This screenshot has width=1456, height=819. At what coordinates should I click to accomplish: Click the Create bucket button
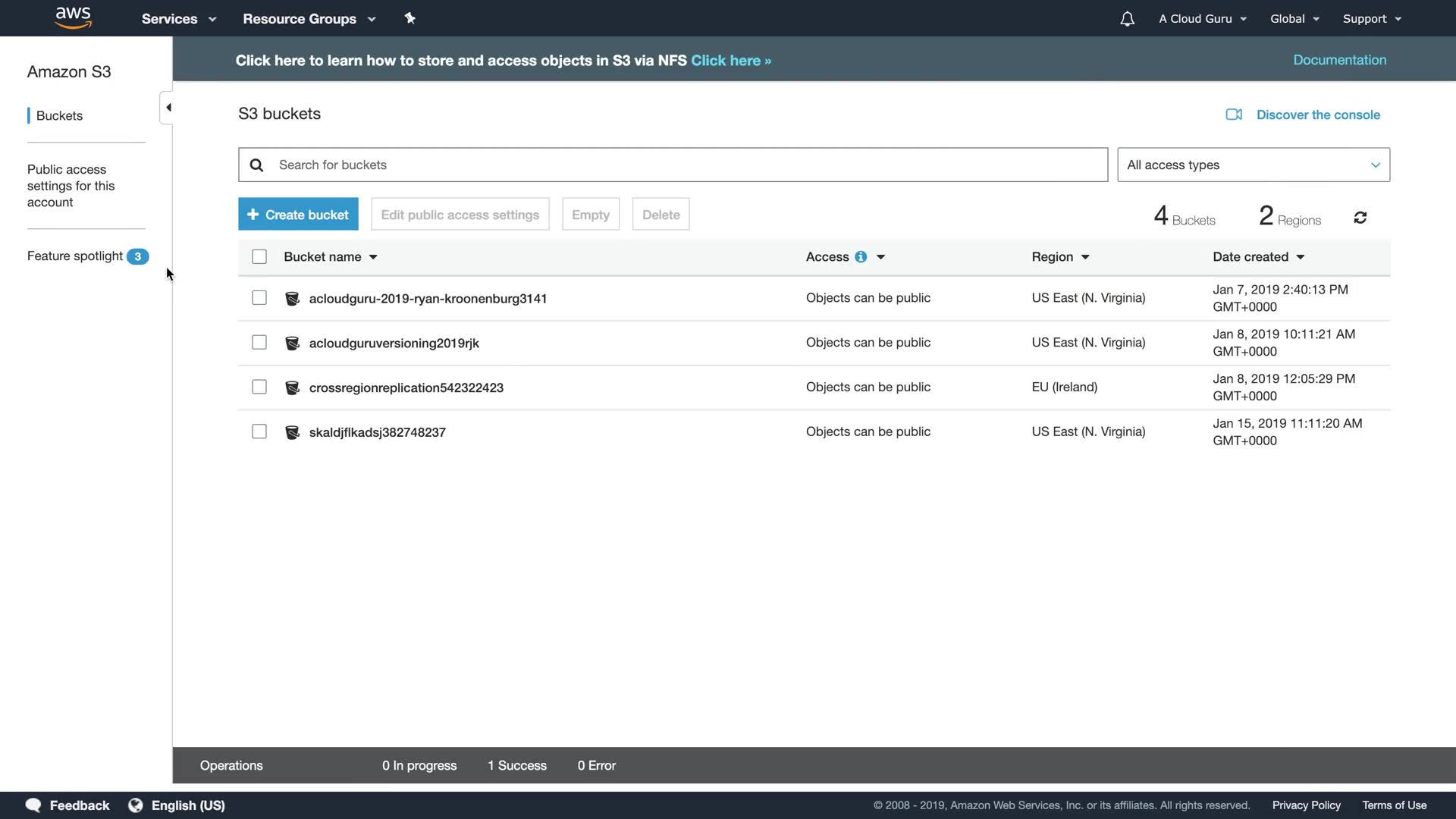(x=298, y=215)
